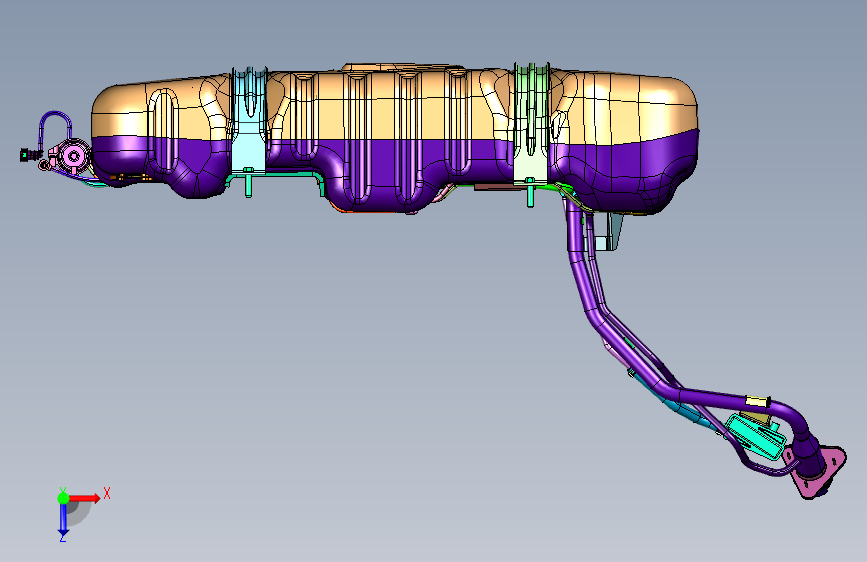Click the gray plane quadrant of the axis triad
This screenshot has height=562, width=867.
click(x=79, y=512)
